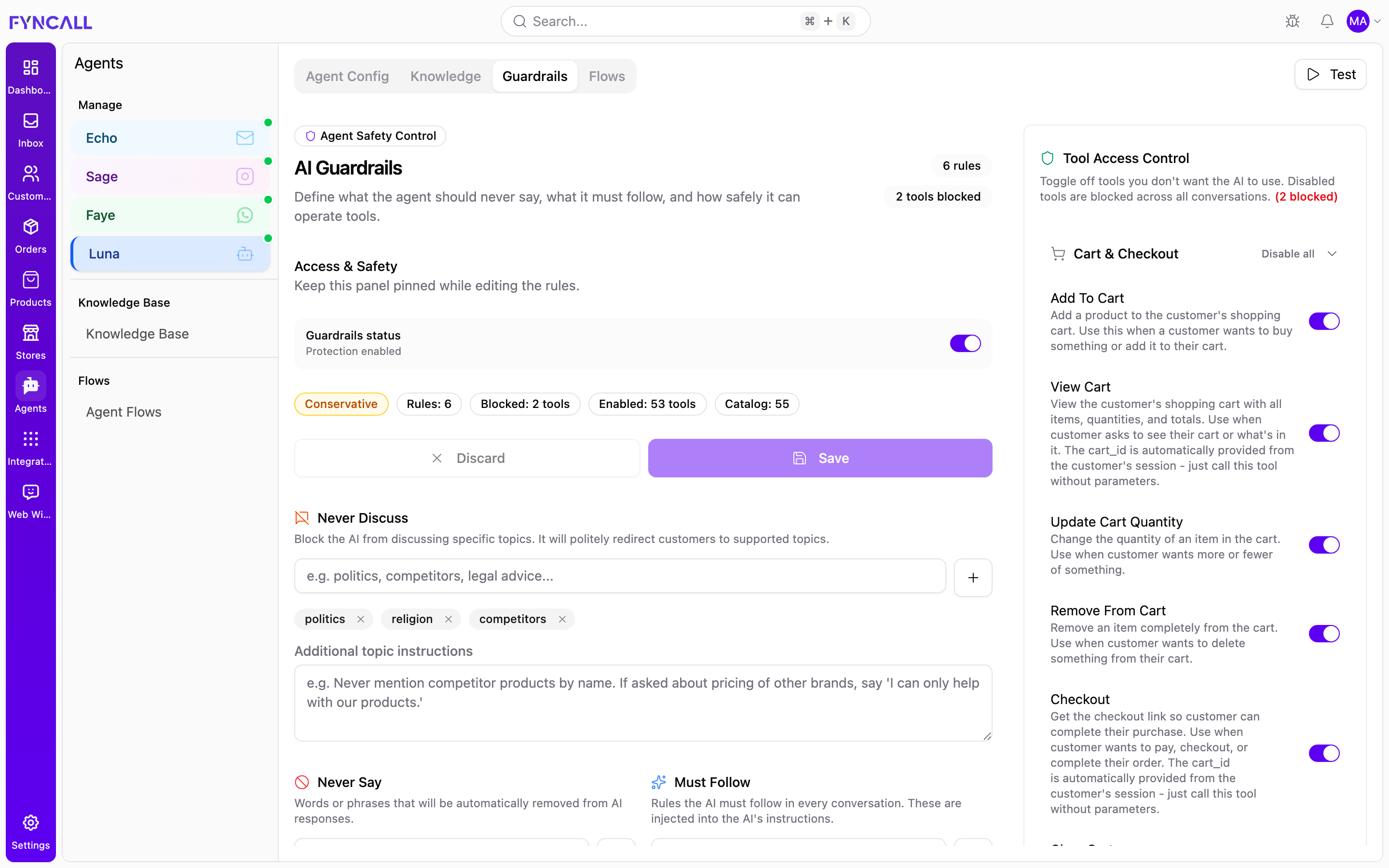The width and height of the screenshot is (1389, 868).
Task: Remove the religion topic tag
Action: (x=448, y=619)
